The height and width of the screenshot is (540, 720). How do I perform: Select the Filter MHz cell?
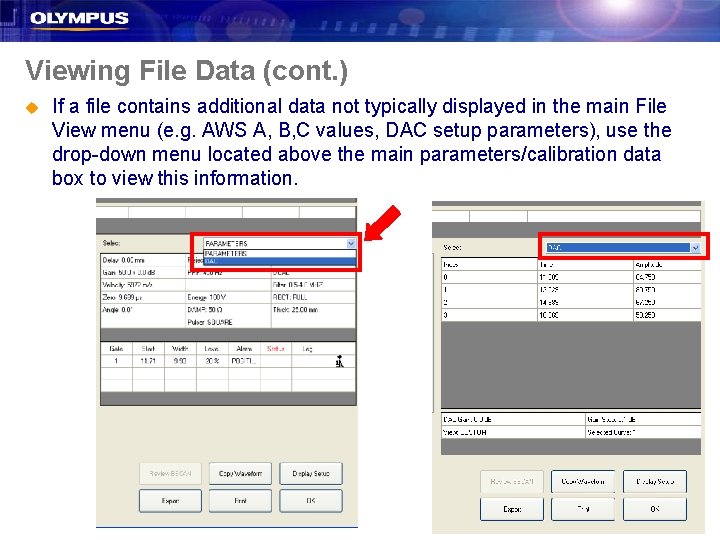click(313, 285)
